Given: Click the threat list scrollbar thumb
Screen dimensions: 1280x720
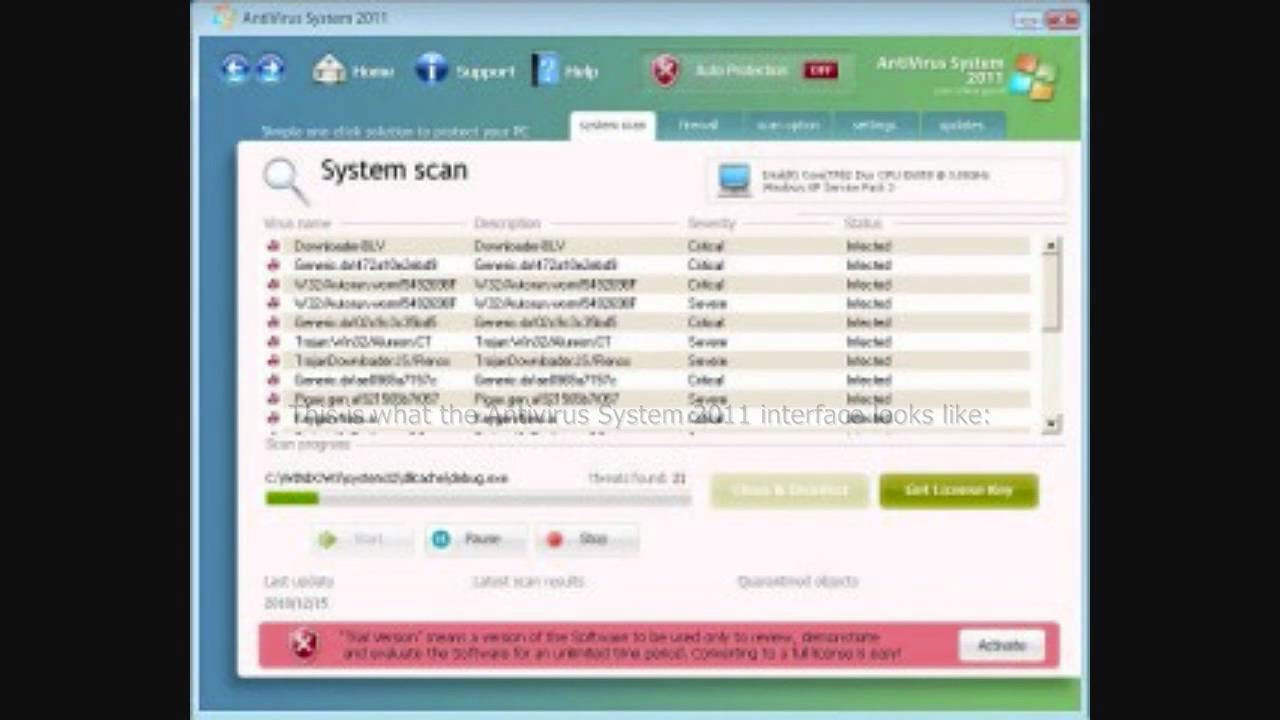Looking at the screenshot, I should click(1051, 292).
